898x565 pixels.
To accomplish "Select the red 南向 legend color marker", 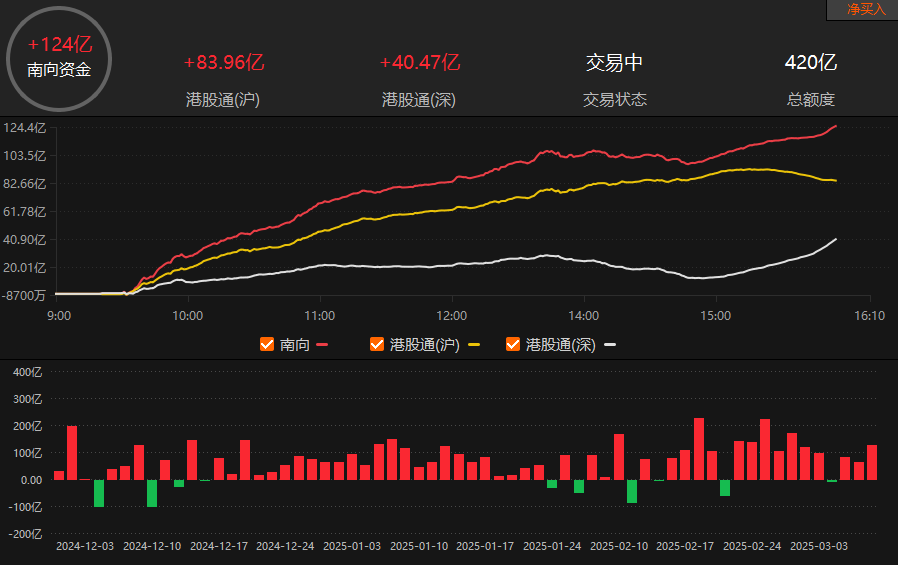I will (x=322, y=345).
